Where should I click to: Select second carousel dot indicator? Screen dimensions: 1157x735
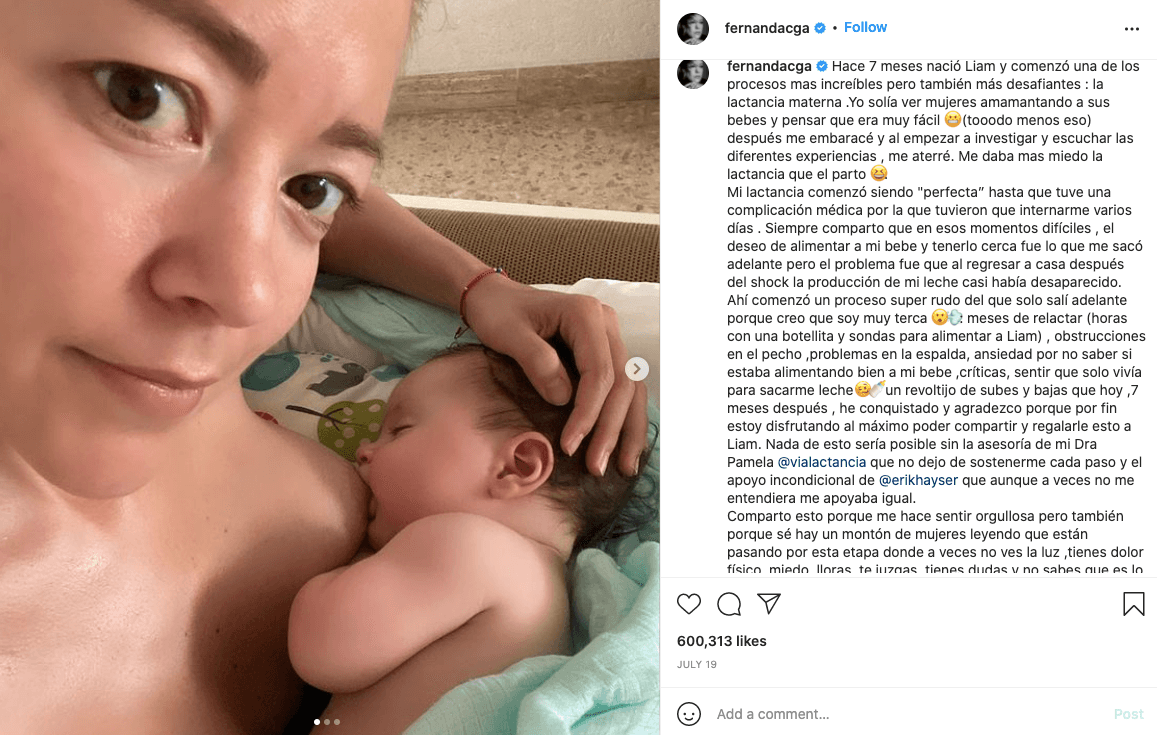click(327, 722)
